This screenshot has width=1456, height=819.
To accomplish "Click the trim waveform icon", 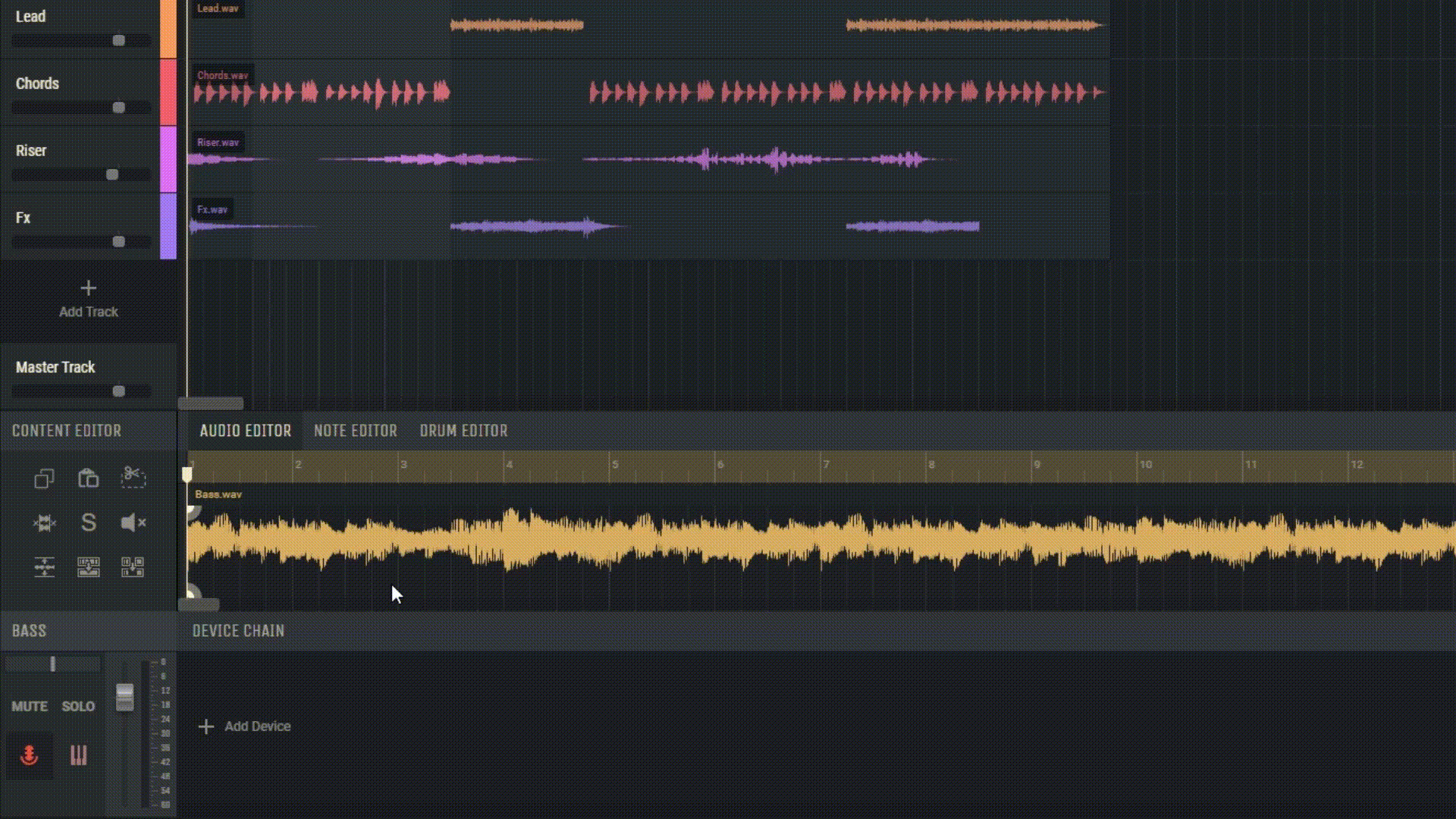I will [x=44, y=522].
